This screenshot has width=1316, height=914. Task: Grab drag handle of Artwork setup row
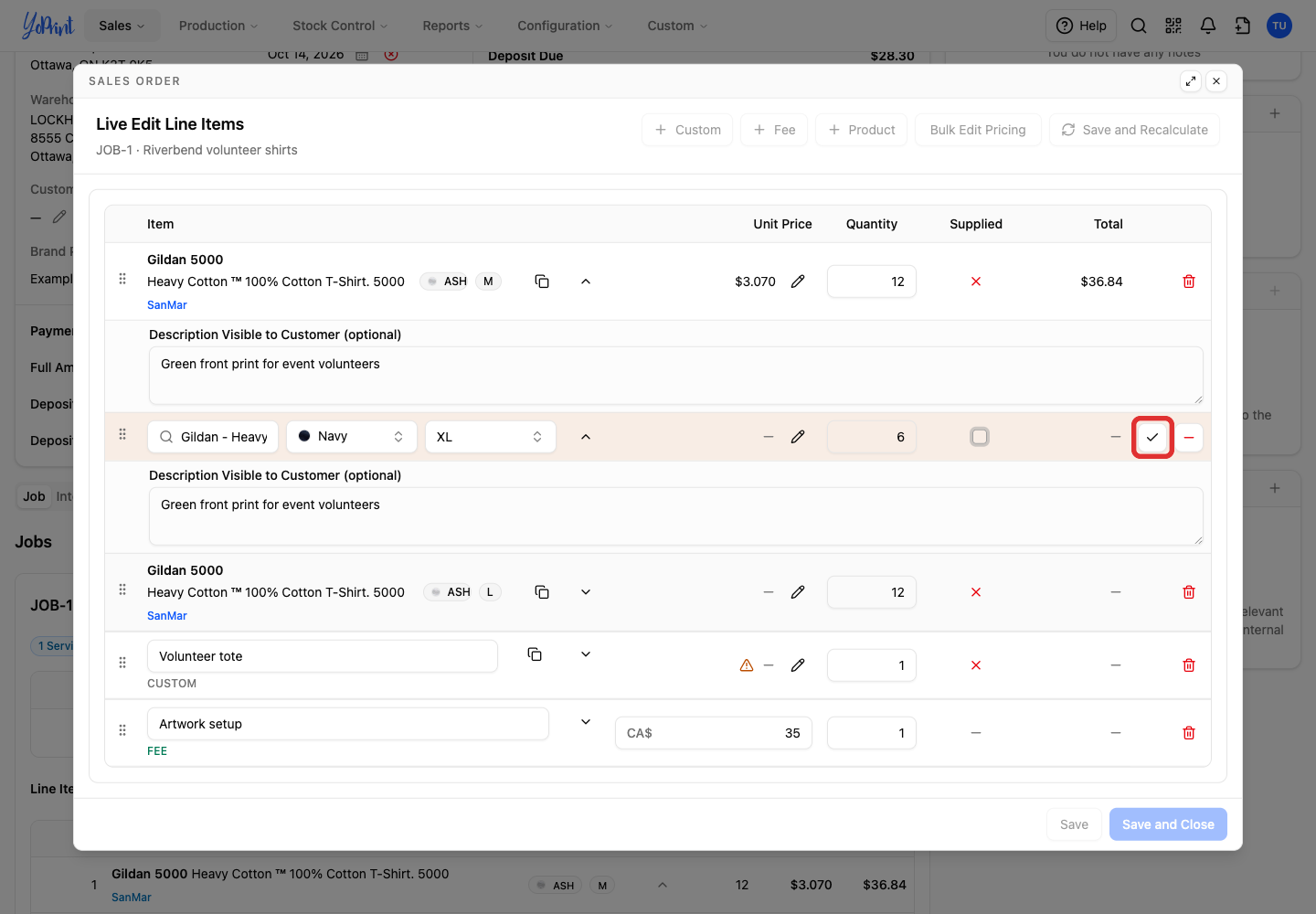(122, 730)
